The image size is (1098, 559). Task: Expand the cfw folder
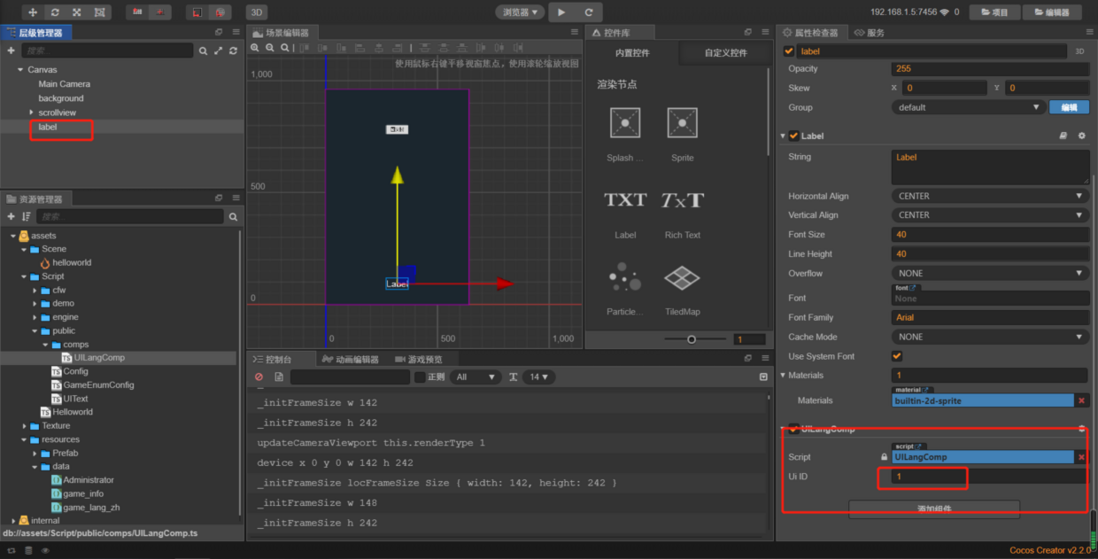tap(34, 290)
